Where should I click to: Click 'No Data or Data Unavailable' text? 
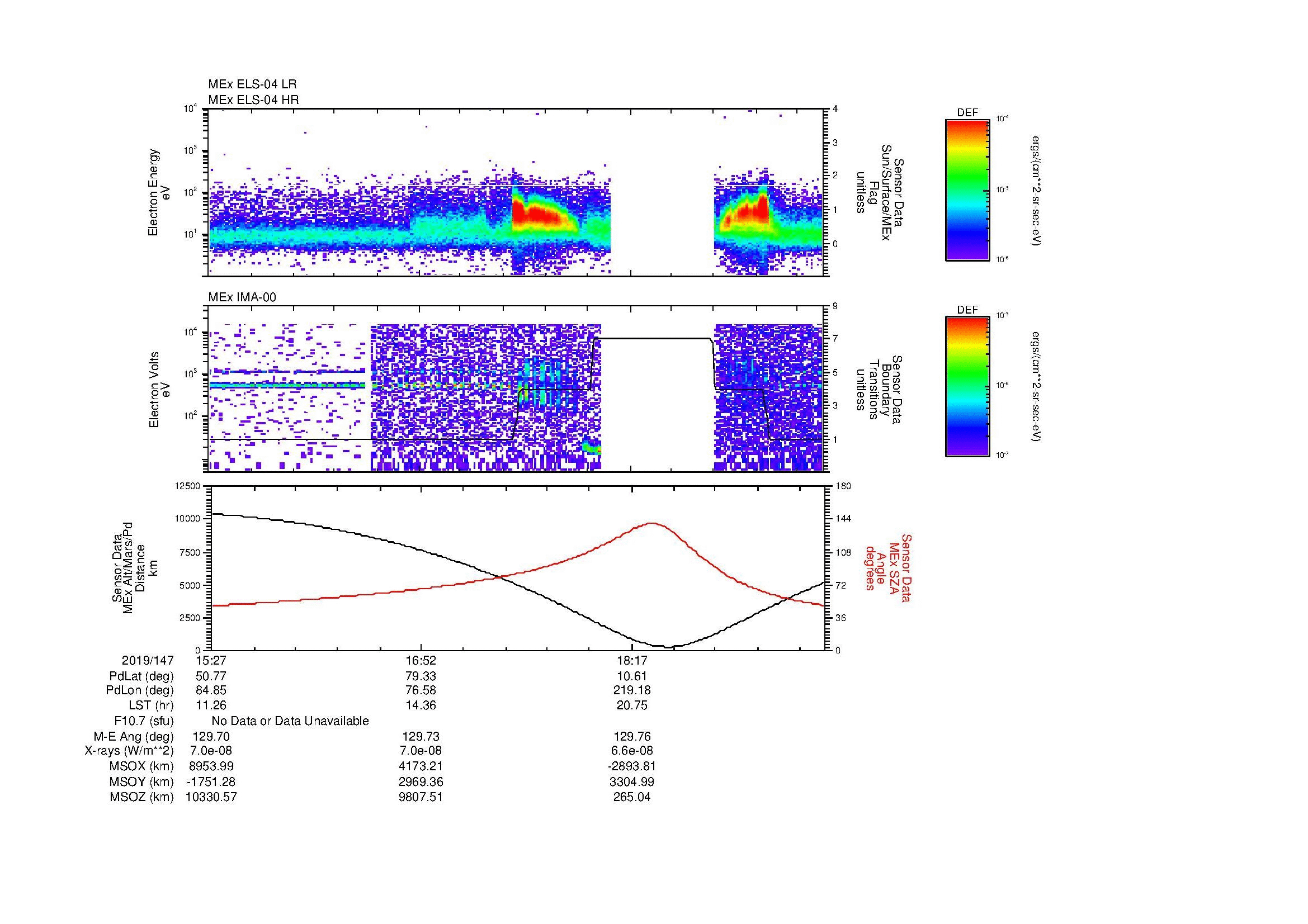click(290, 721)
